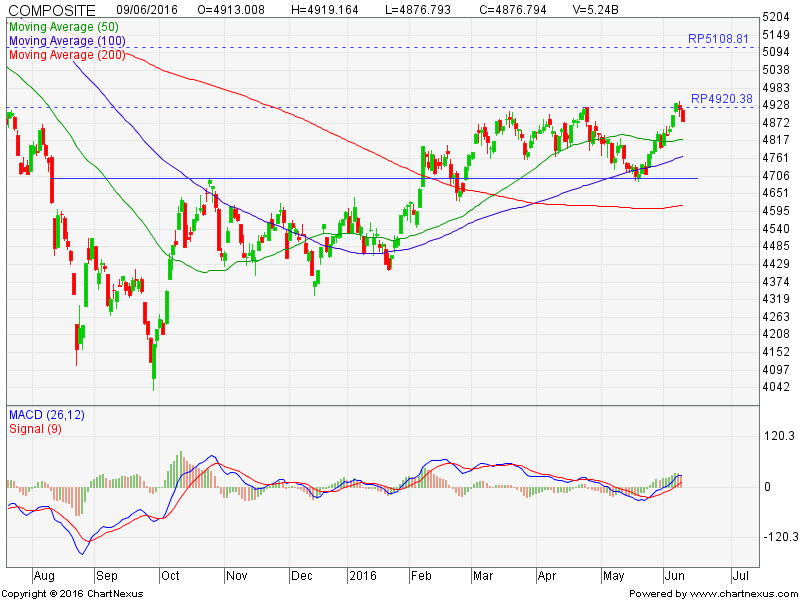Click the volume value V=5.24B
Viewport: 800px width, 600px height.
click(x=596, y=10)
